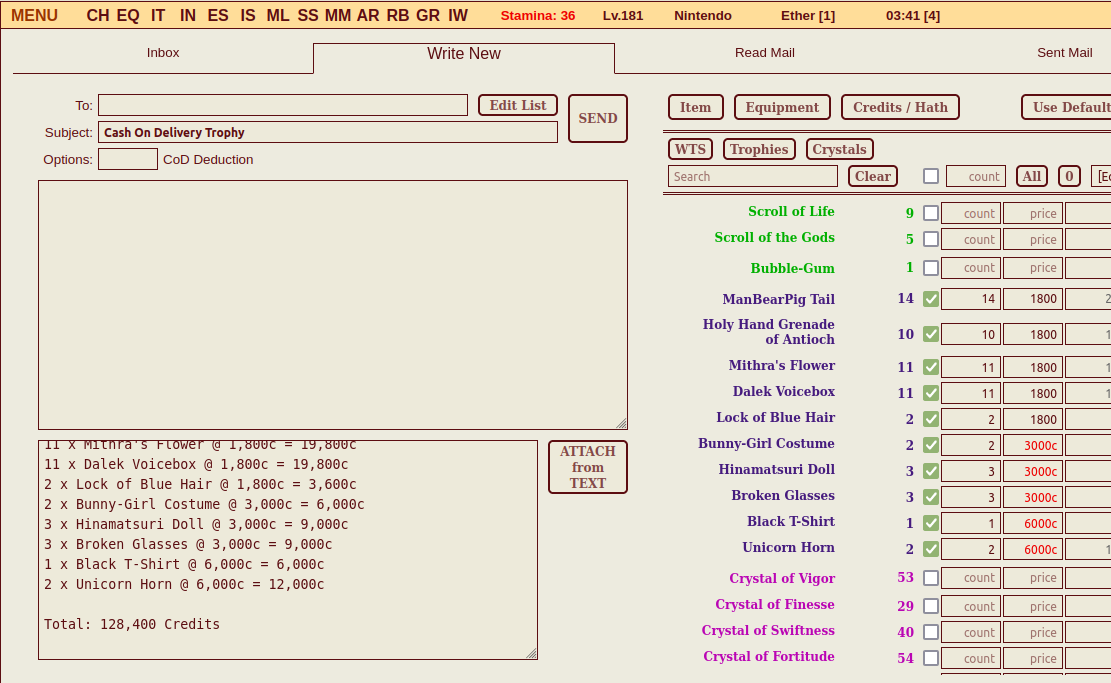Uncheck the Mithra's Flower checkbox

931,367
